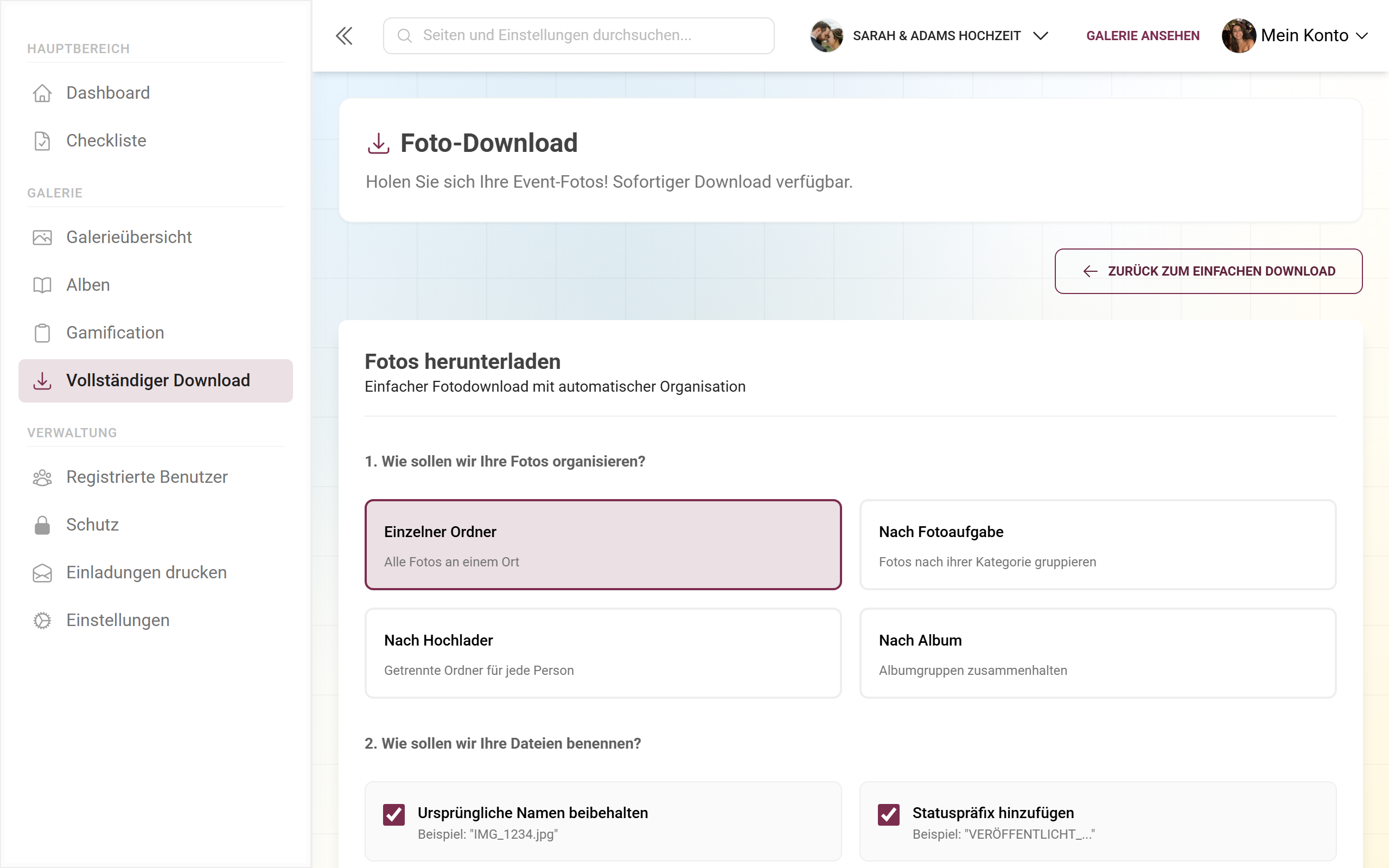Open the Gamification sidebar entry
This screenshot has height=868, width=1389.
click(x=156, y=333)
